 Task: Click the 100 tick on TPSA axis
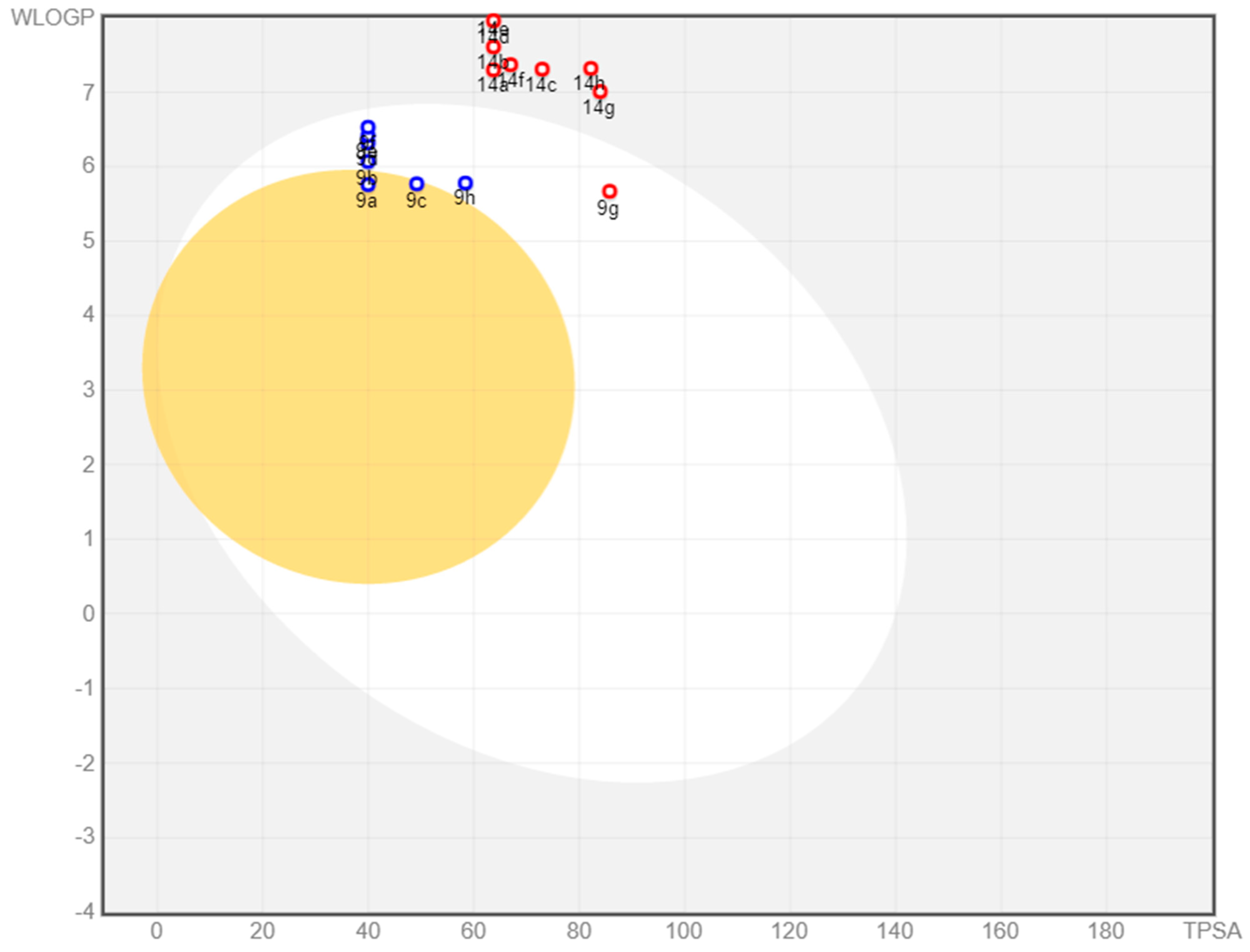(x=684, y=930)
